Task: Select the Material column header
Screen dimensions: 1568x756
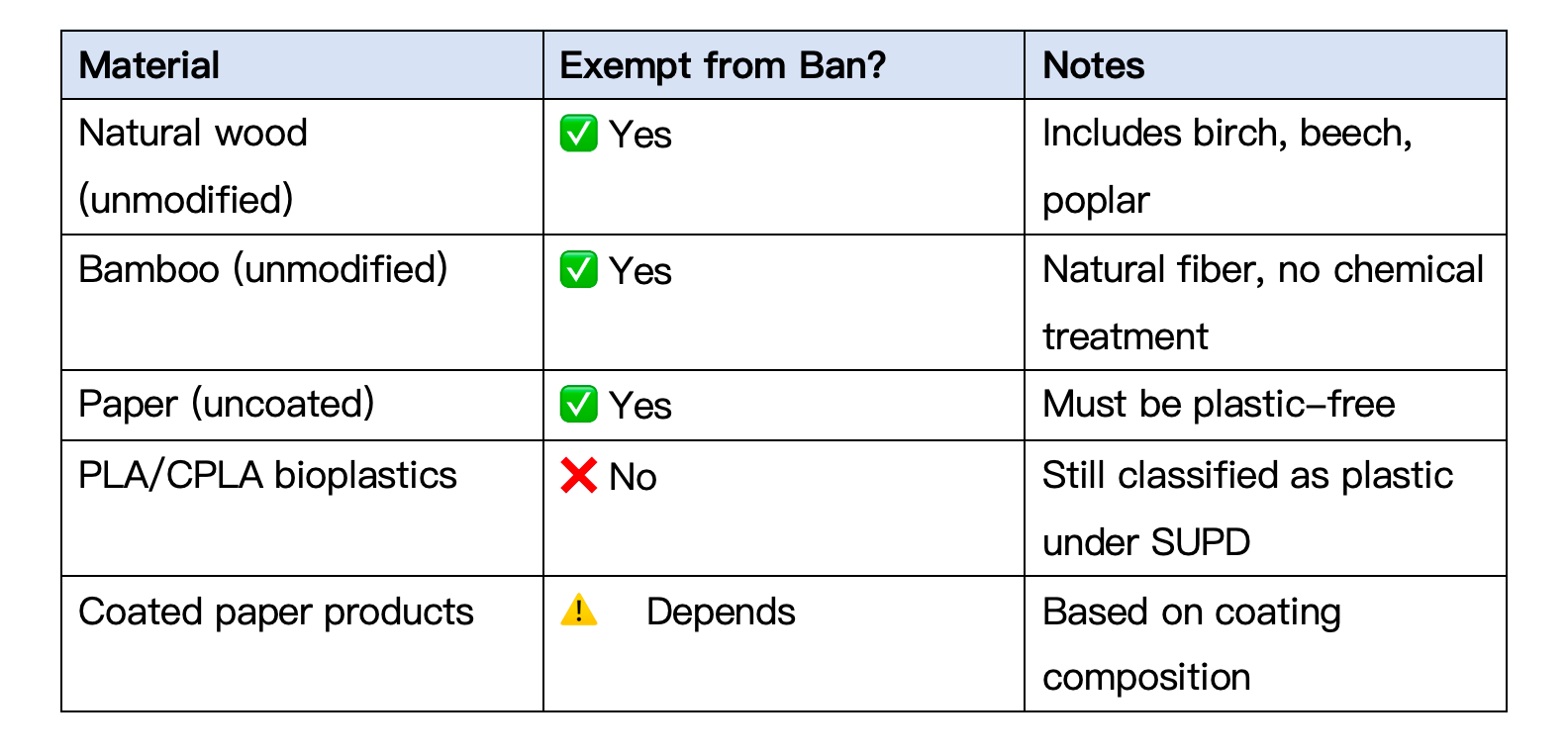Action: pyautogui.click(x=149, y=65)
